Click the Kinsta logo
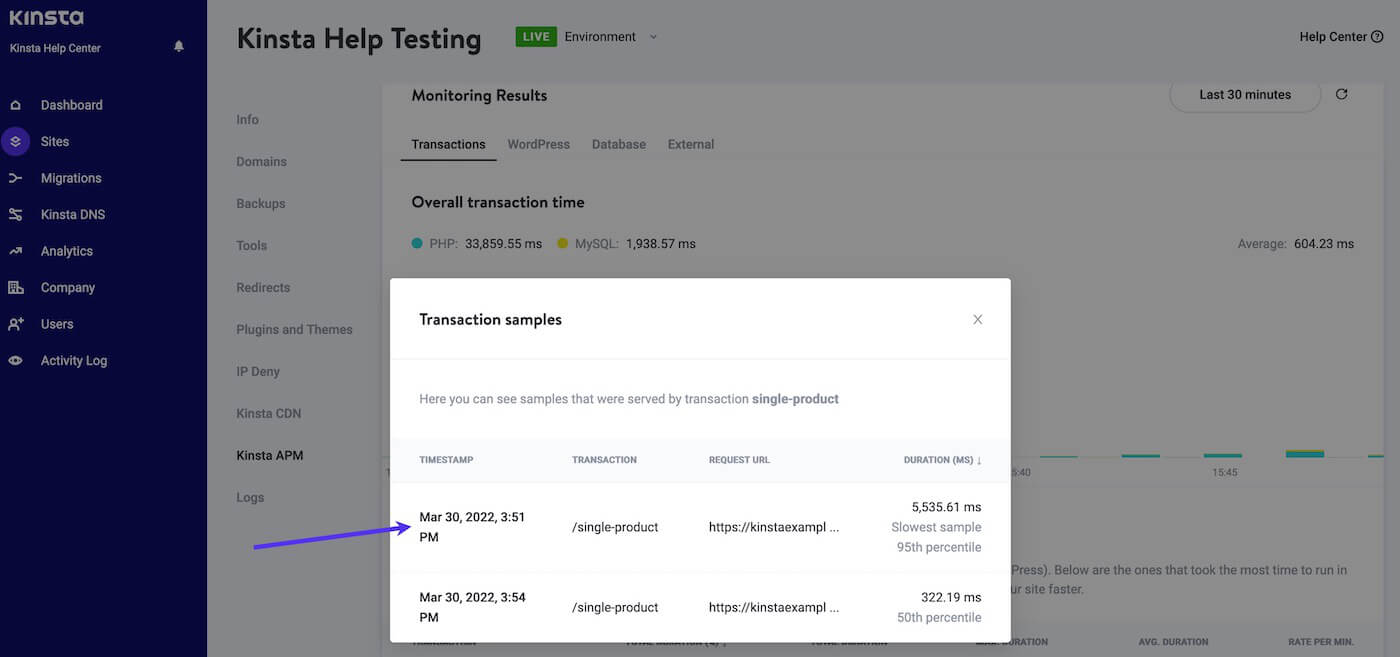 47,17
